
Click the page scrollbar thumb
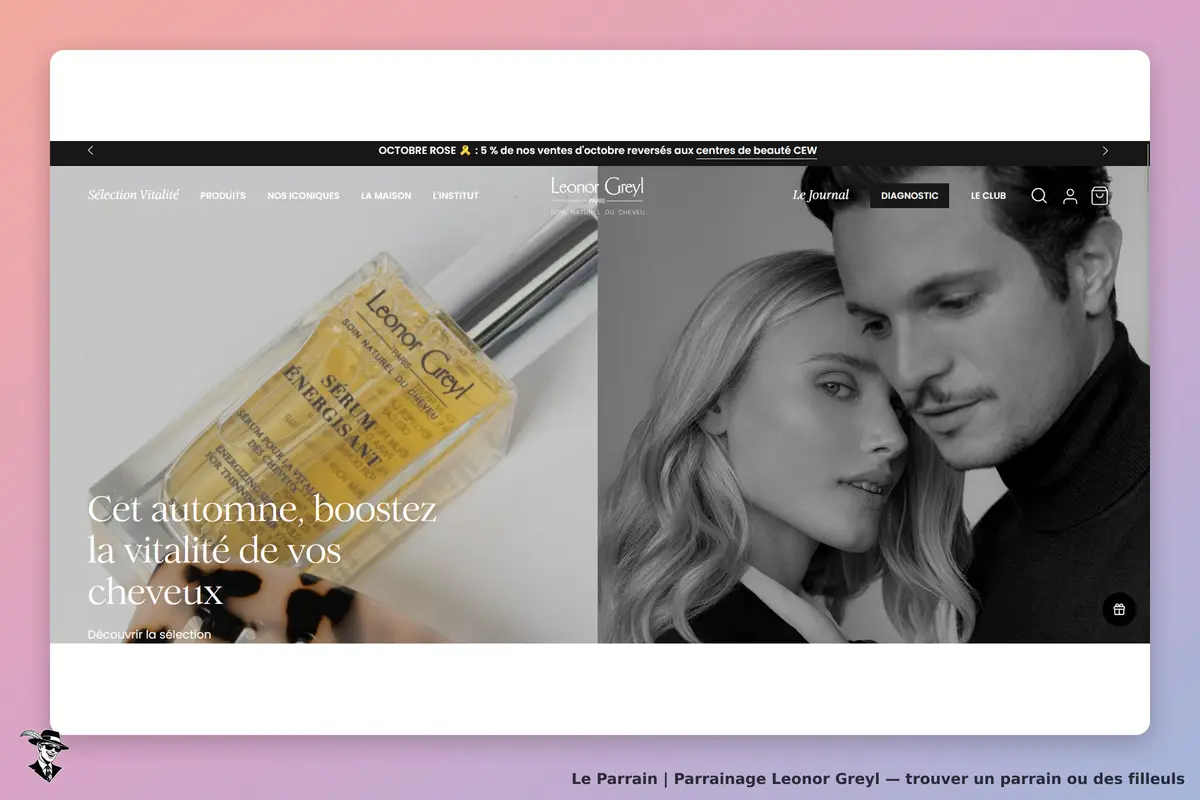[1148, 168]
